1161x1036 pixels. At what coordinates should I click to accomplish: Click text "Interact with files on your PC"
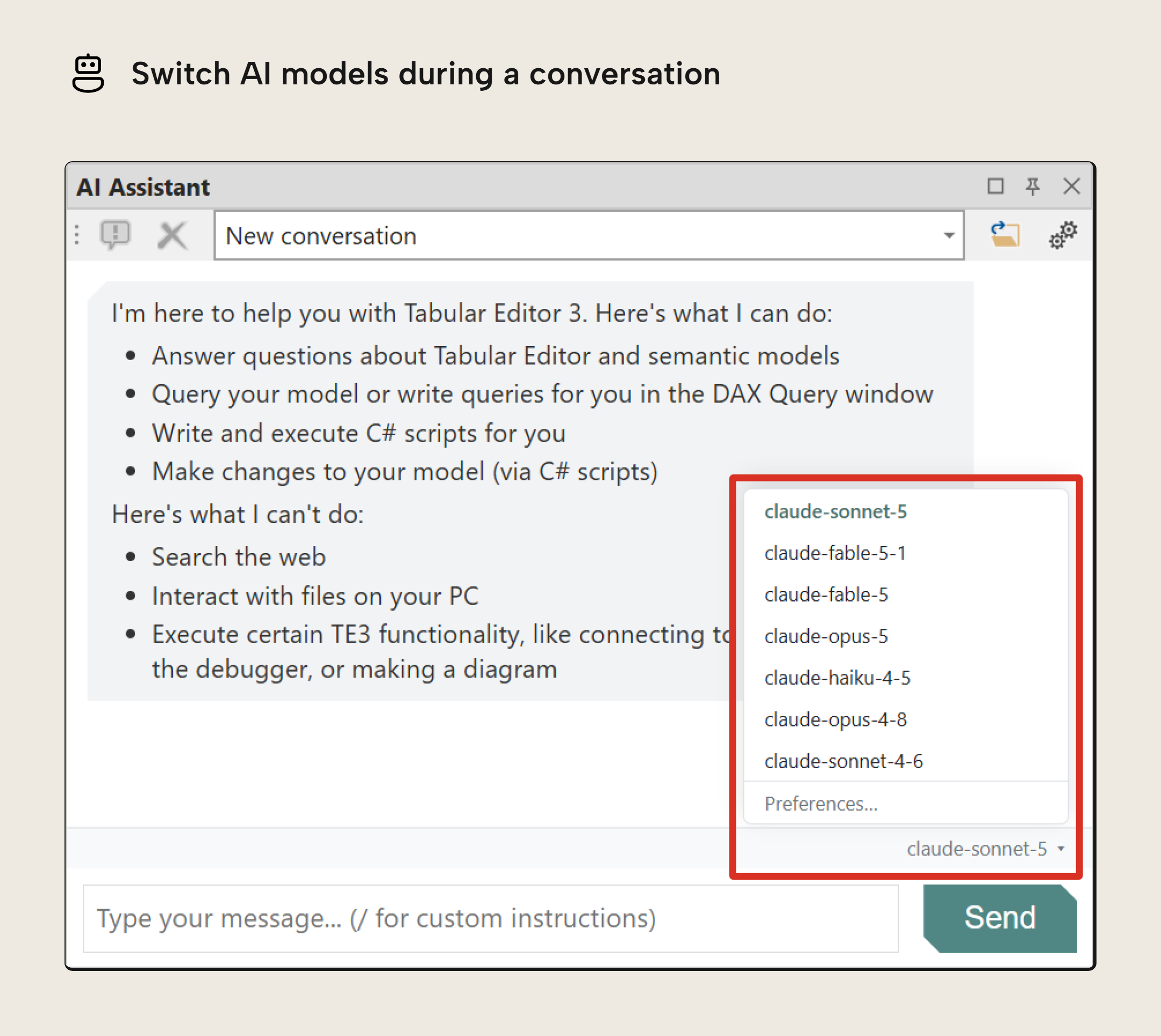315,596
